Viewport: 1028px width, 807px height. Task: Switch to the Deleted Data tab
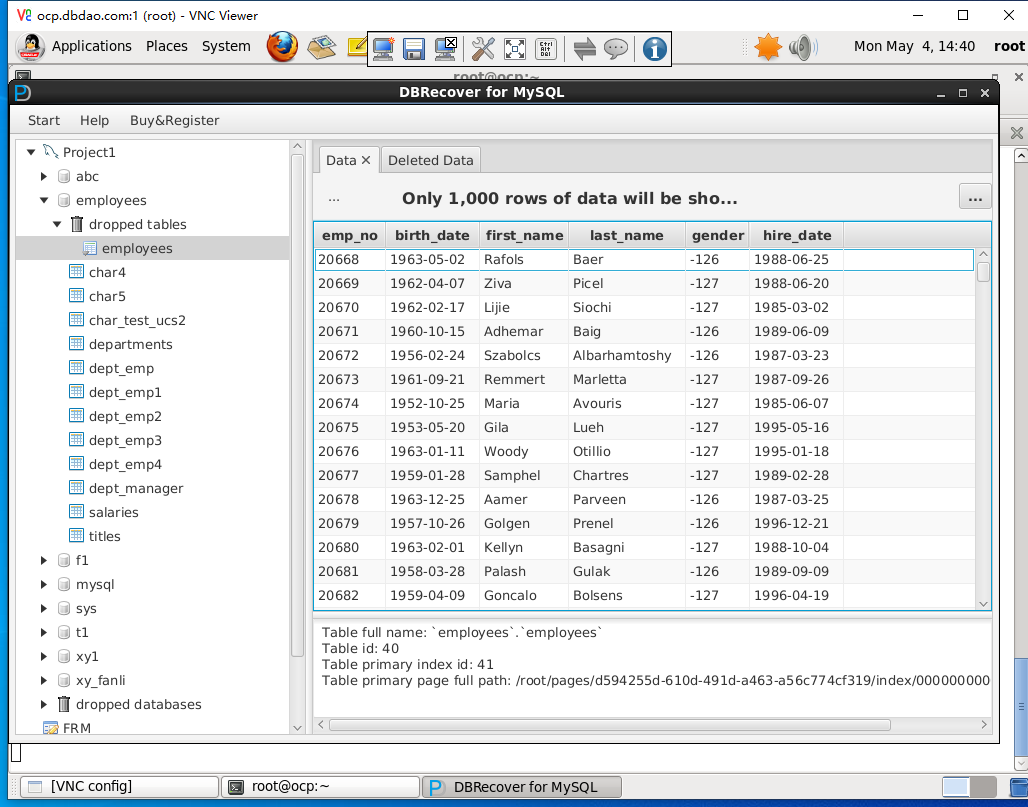(x=430, y=160)
